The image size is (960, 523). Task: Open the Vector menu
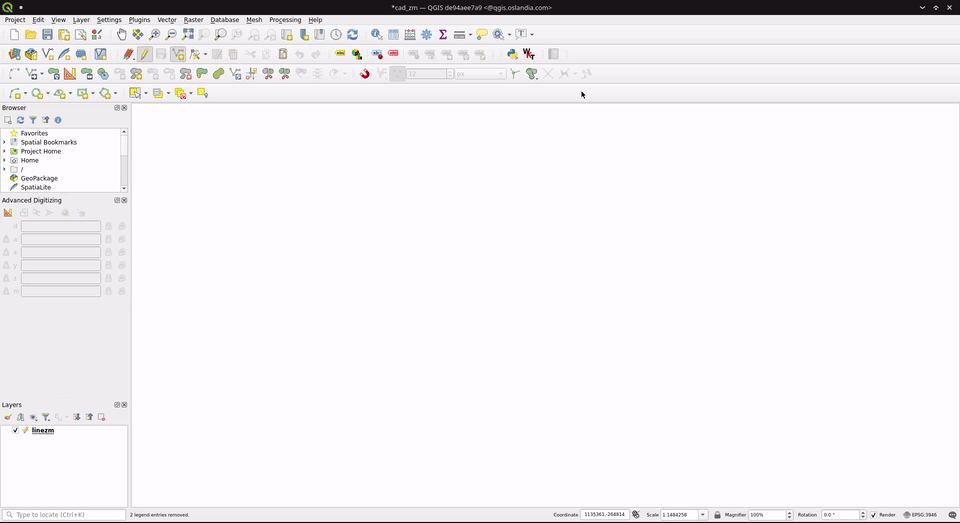[166, 20]
